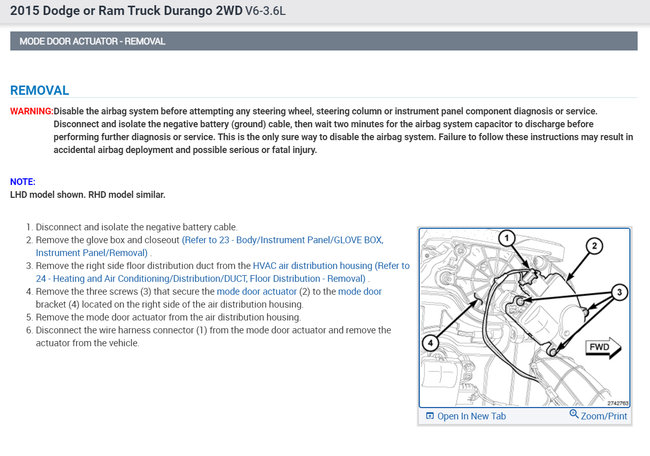Viewport: 650px width, 456px height.
Task: Click 'Remove the three screws (3)' text in step 4
Action: click(93, 291)
